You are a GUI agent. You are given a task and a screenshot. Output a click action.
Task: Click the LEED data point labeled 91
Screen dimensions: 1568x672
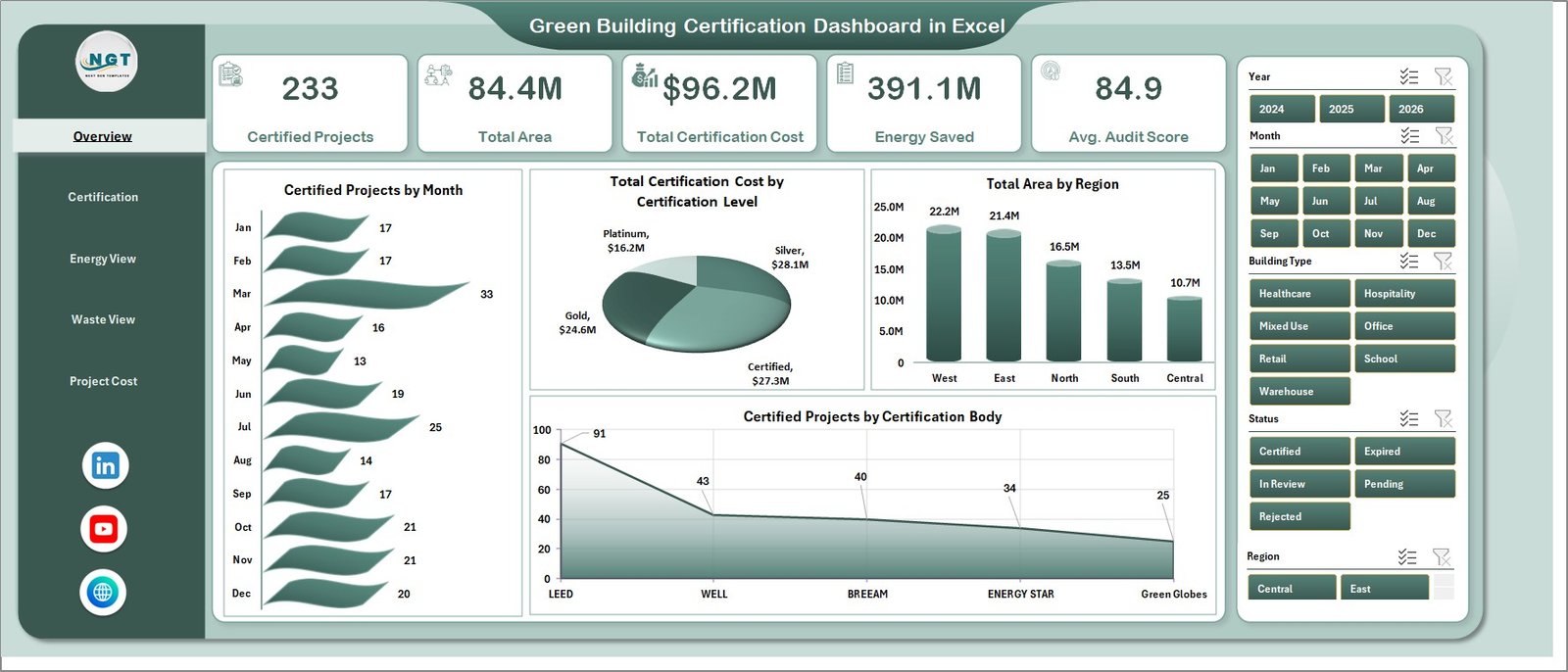562,445
